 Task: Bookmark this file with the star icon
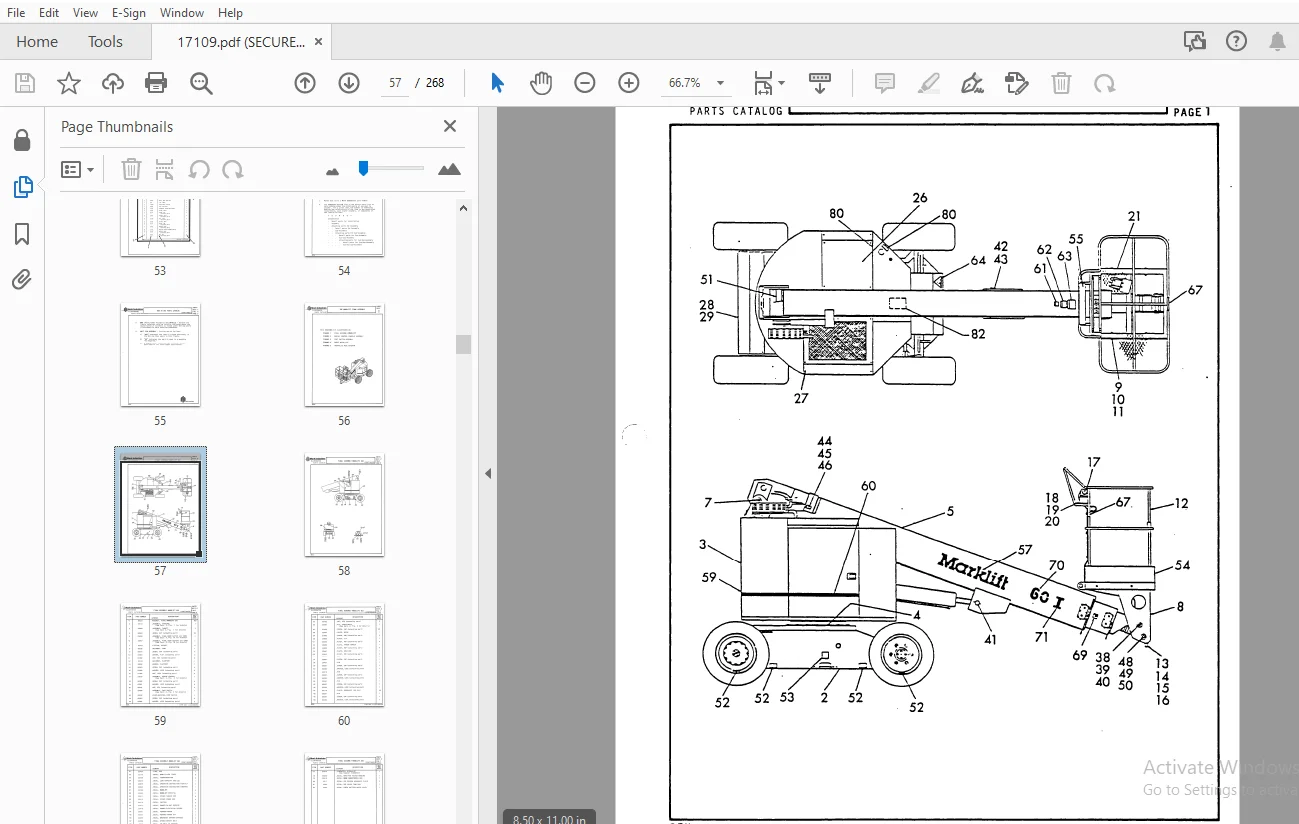coord(68,83)
